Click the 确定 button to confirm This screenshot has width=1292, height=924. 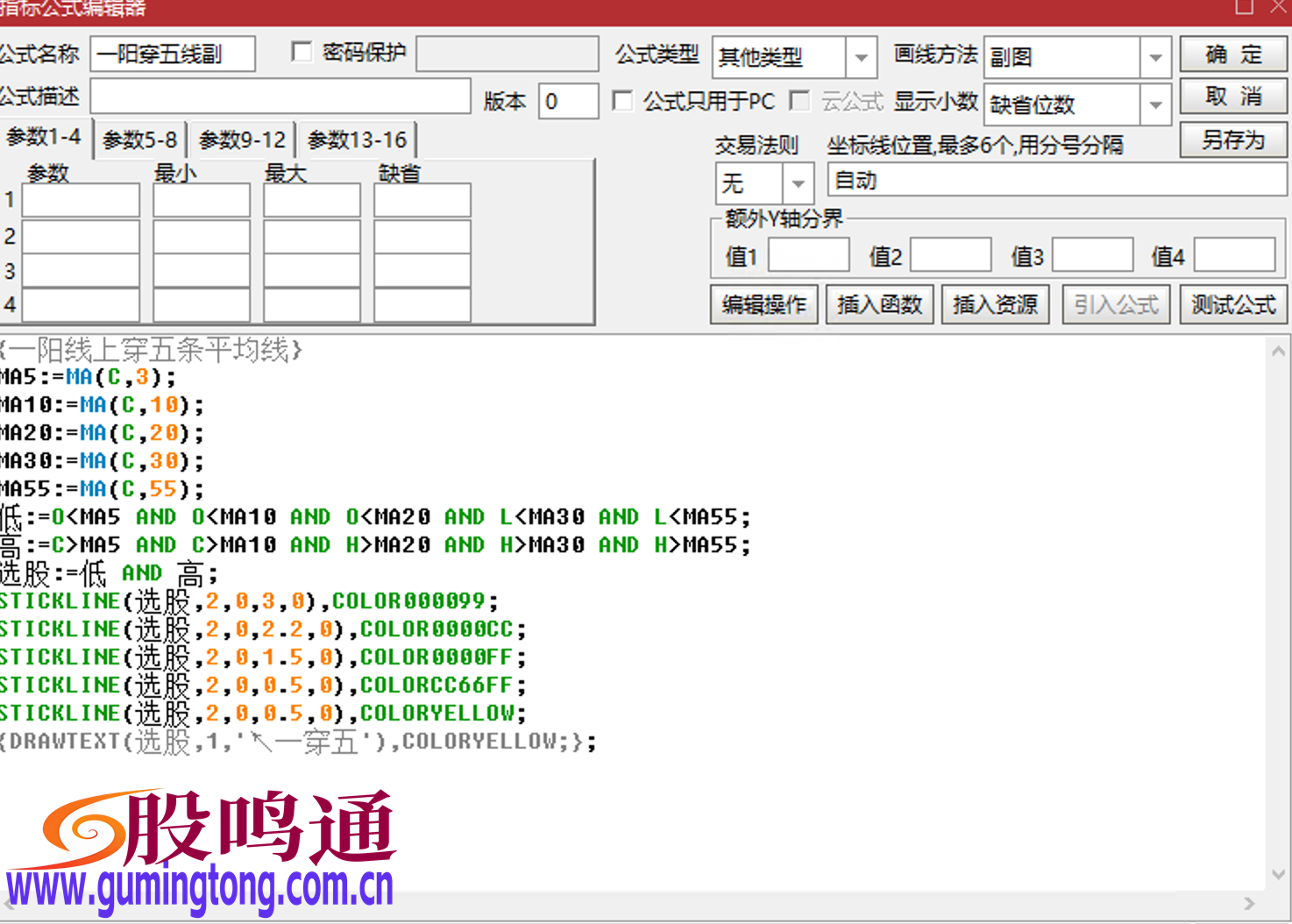click(1232, 55)
